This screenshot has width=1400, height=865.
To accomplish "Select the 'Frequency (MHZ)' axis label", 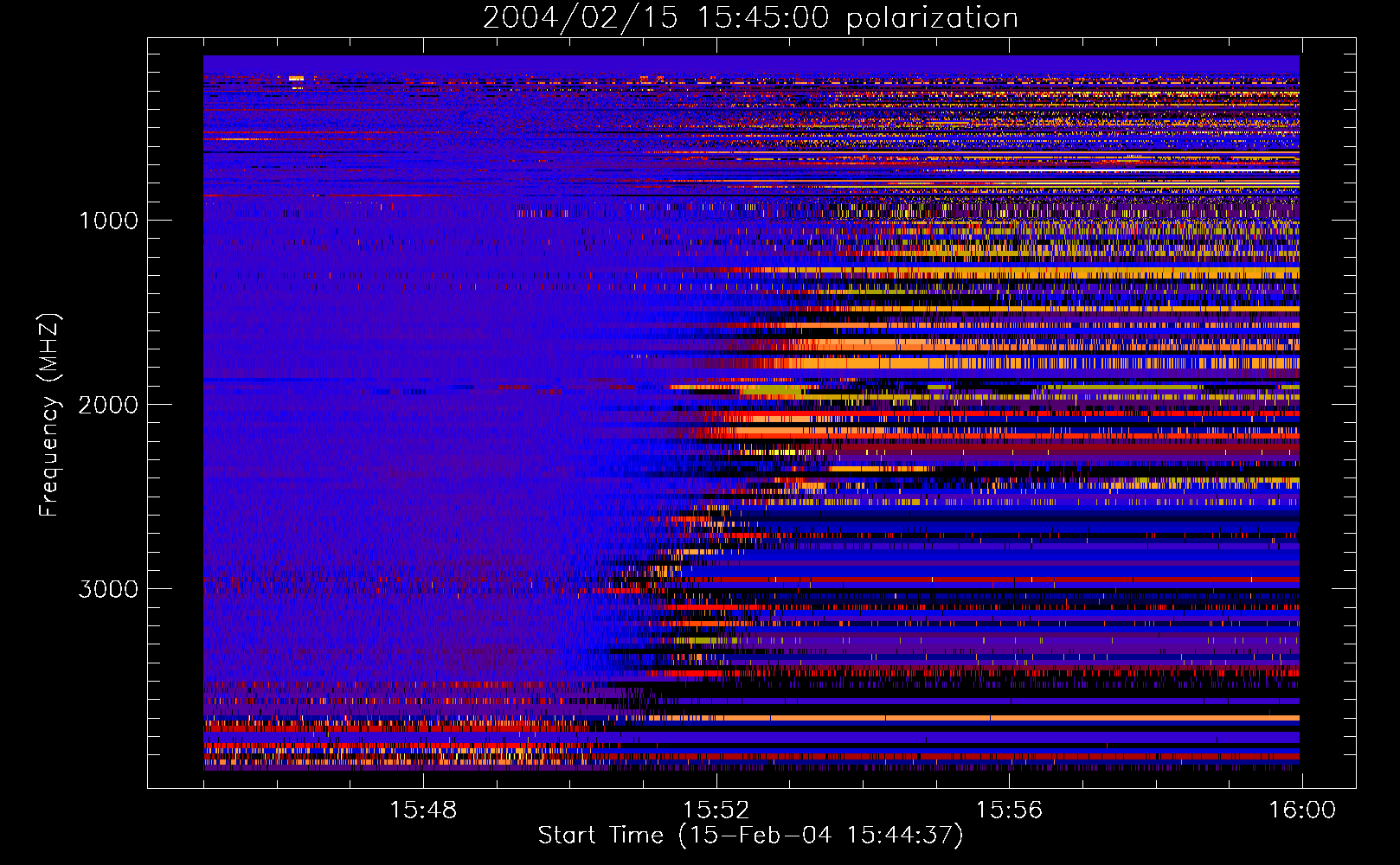I will pos(48,415).
